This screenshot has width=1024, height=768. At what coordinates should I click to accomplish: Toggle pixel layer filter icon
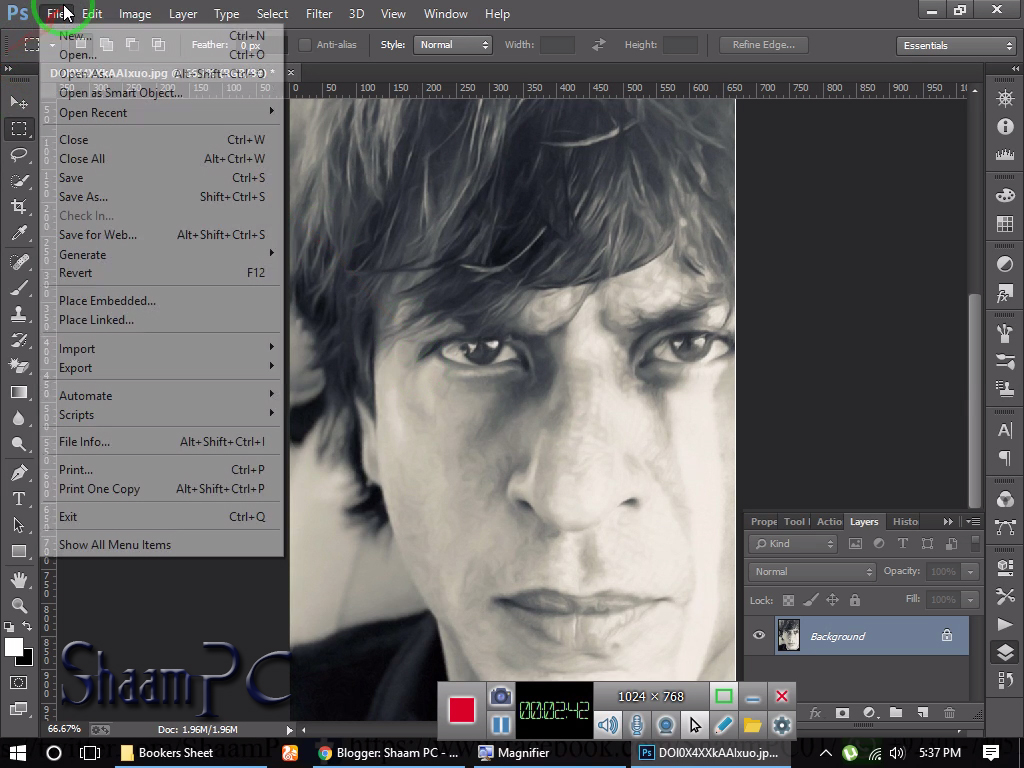pyautogui.click(x=855, y=543)
